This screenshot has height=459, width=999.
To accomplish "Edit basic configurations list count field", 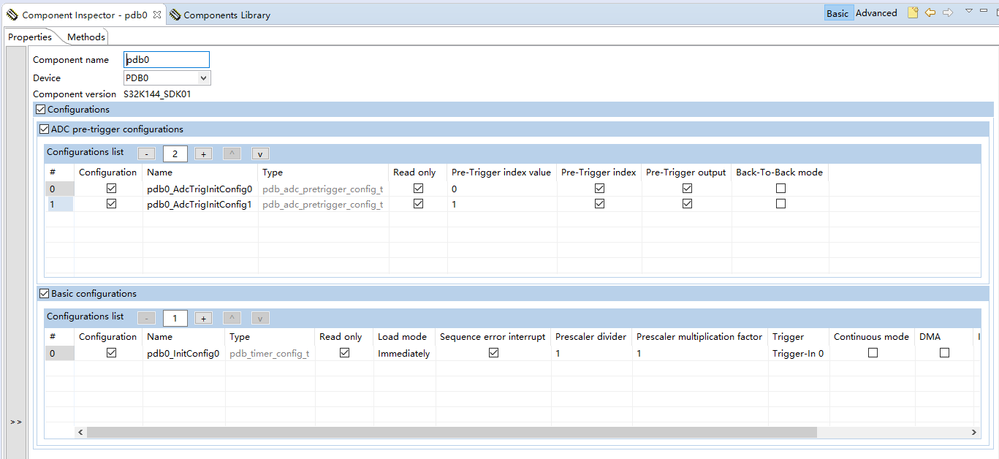I will [175, 318].
